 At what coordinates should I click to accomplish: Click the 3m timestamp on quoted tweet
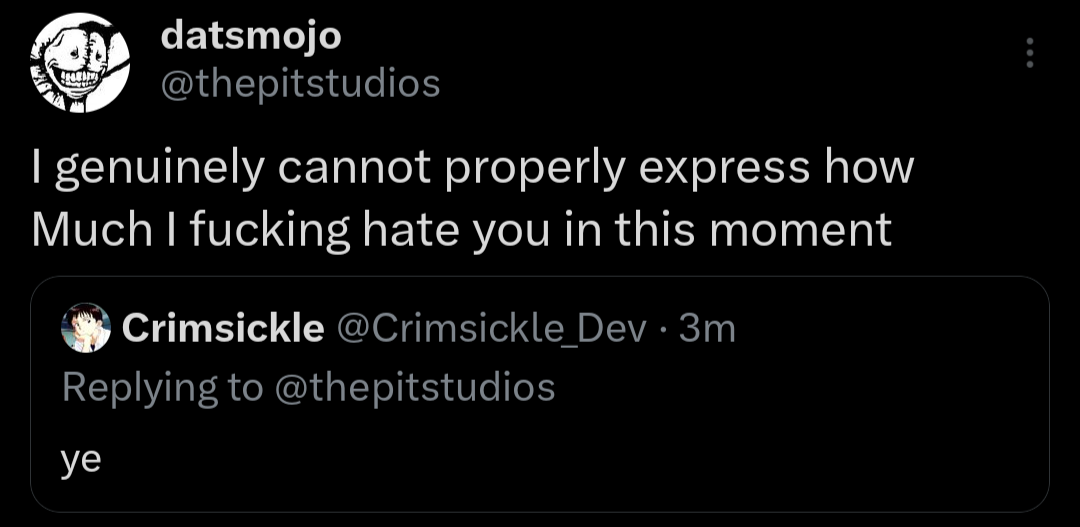pos(707,328)
